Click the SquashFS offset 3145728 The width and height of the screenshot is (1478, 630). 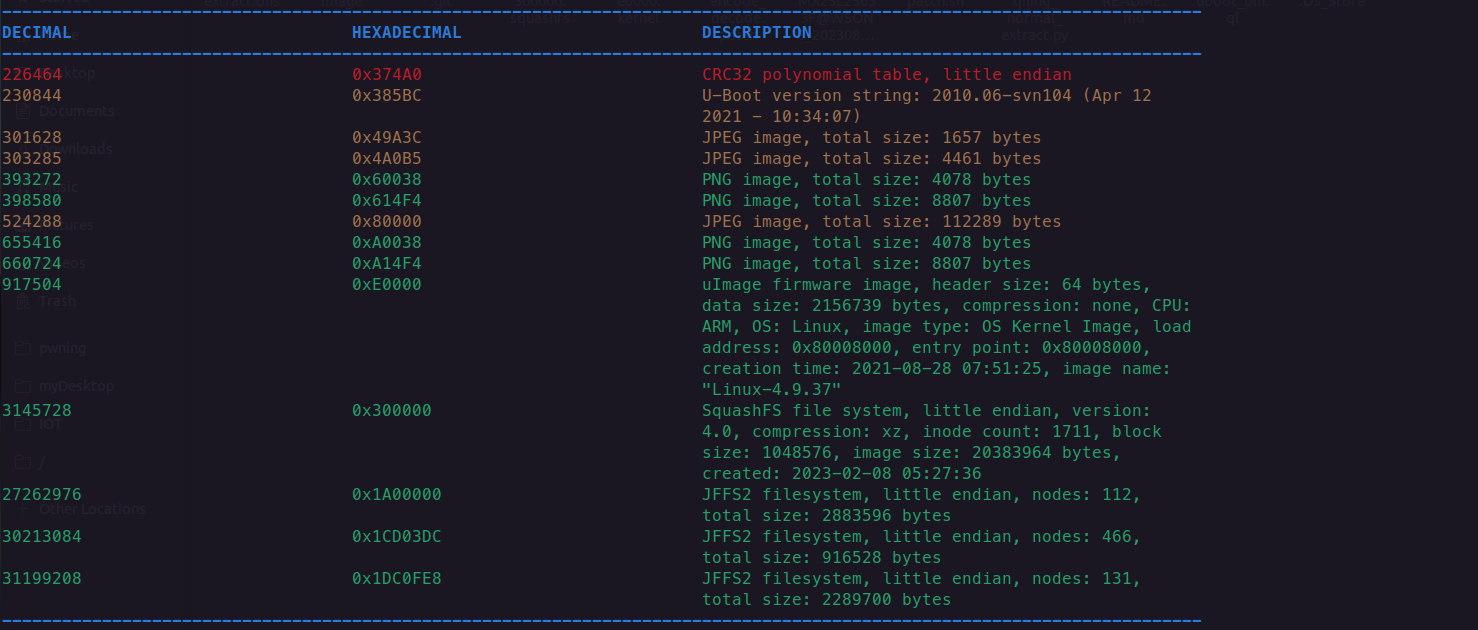pos(37,410)
